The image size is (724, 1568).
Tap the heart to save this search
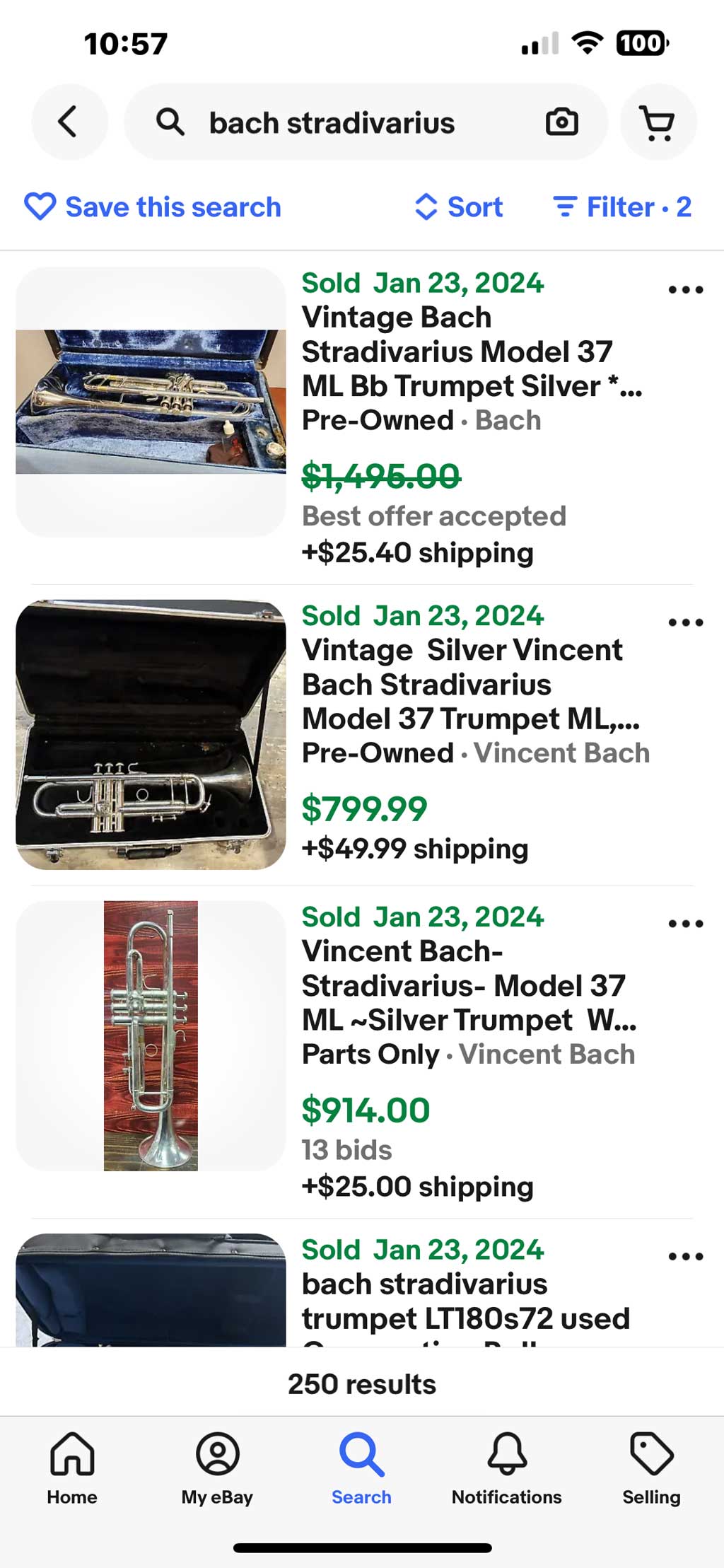(x=40, y=207)
